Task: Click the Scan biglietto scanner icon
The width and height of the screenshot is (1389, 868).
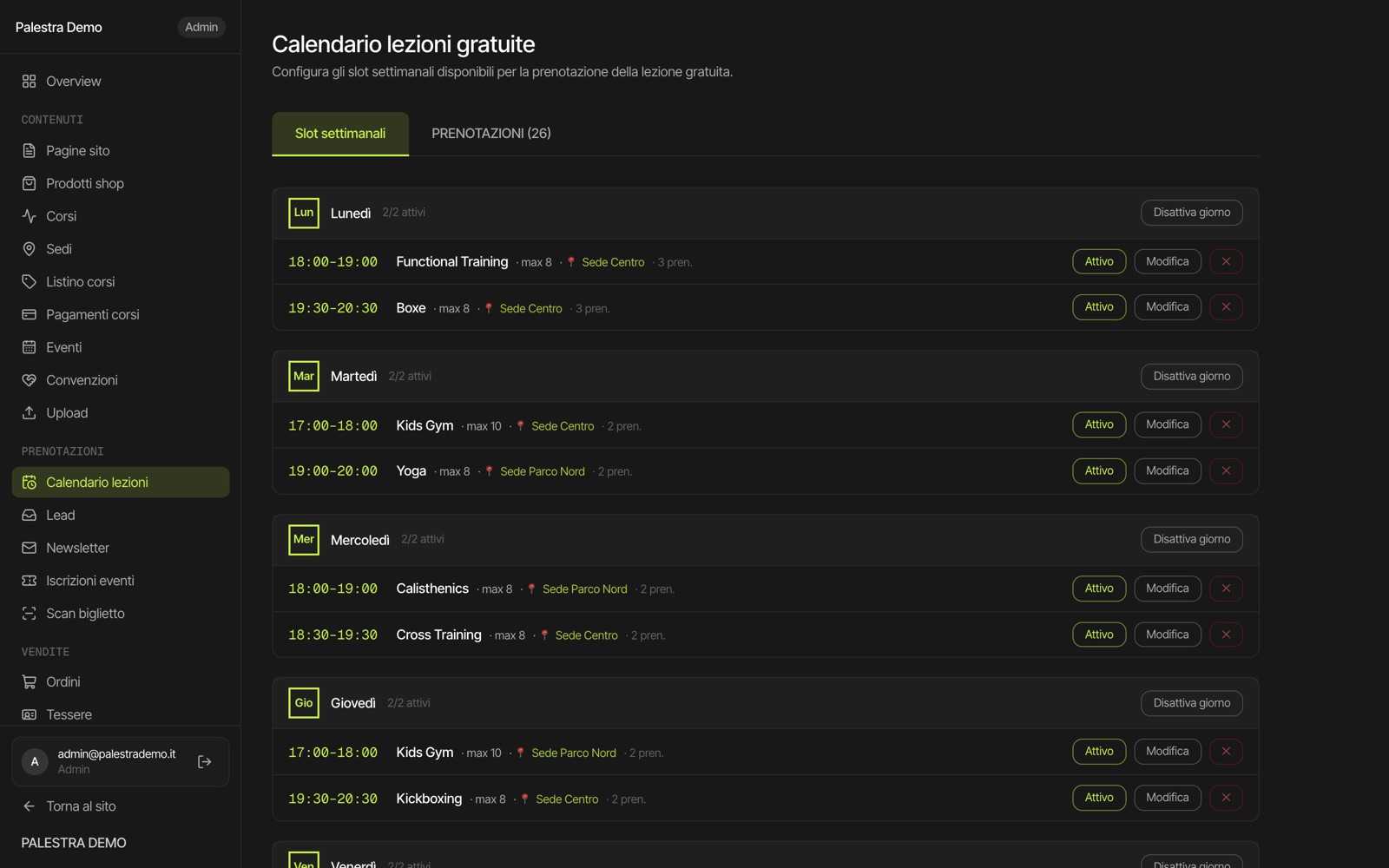Action: tap(29, 614)
